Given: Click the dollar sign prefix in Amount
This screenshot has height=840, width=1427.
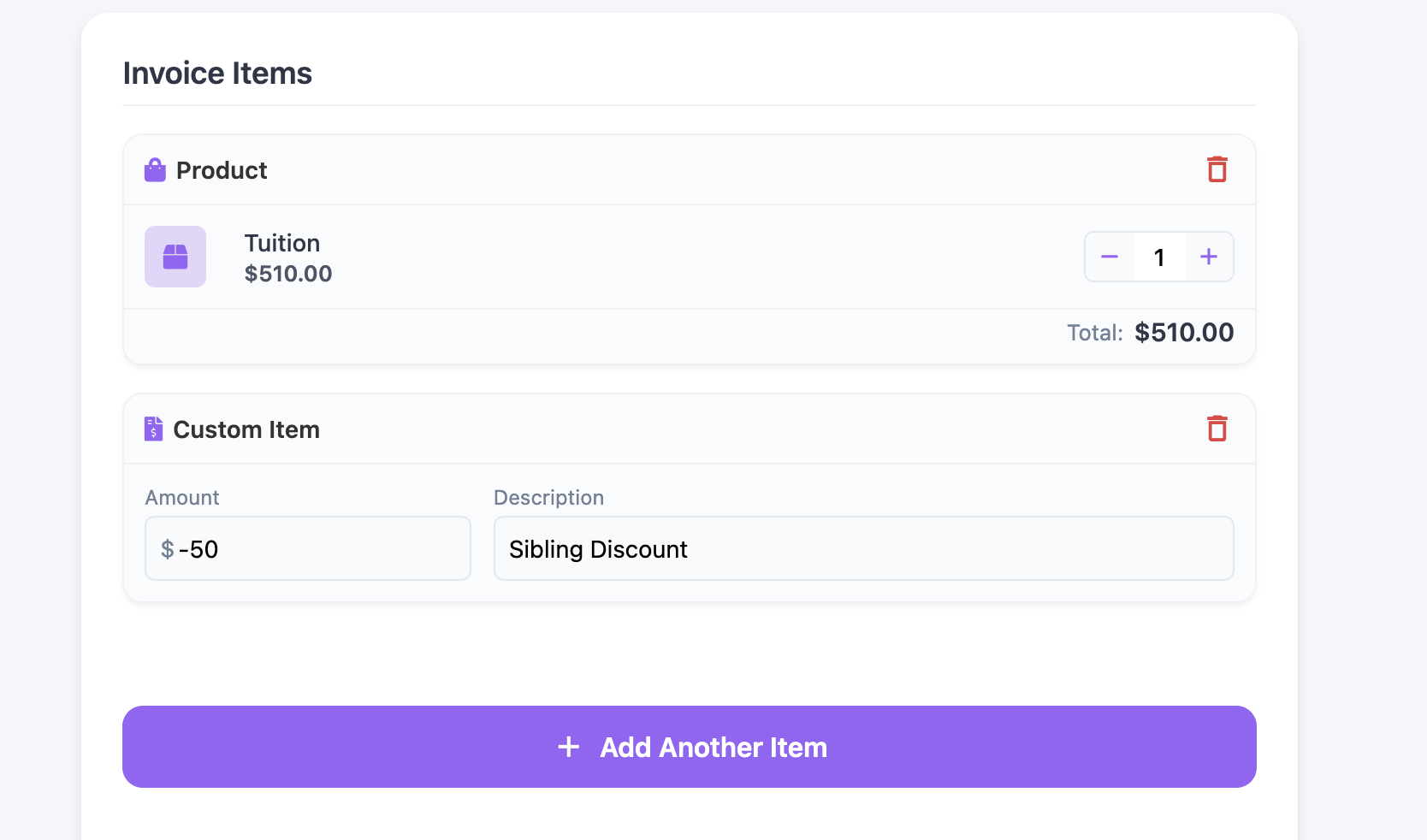Looking at the screenshot, I should click(x=168, y=549).
